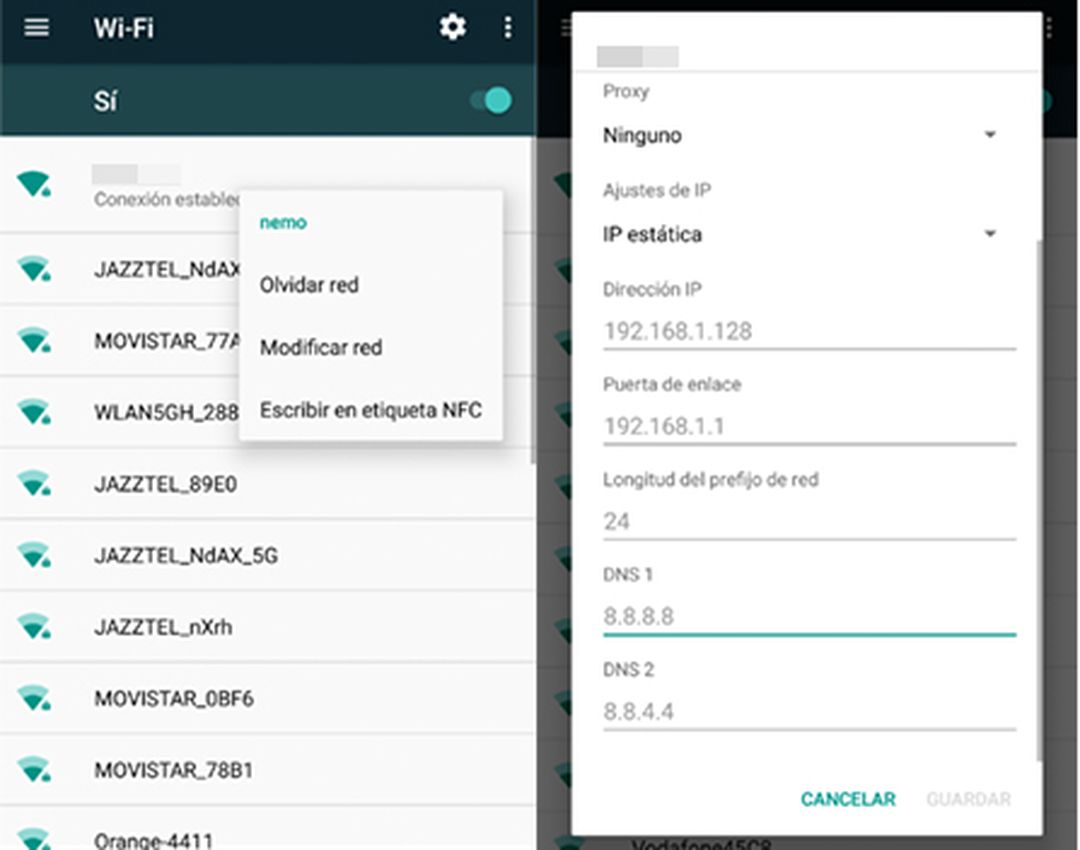1080x850 pixels.
Task: Choose Modificar red in the context menu
Action: pyautogui.click(x=321, y=347)
